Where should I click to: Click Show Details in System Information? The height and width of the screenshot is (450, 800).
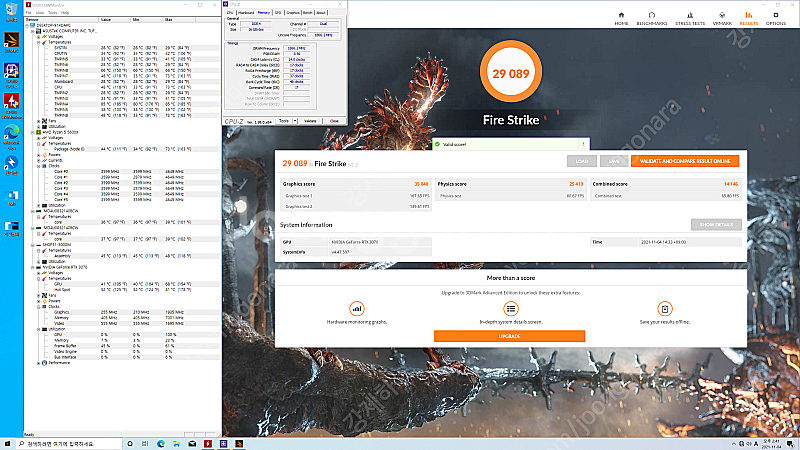point(716,224)
